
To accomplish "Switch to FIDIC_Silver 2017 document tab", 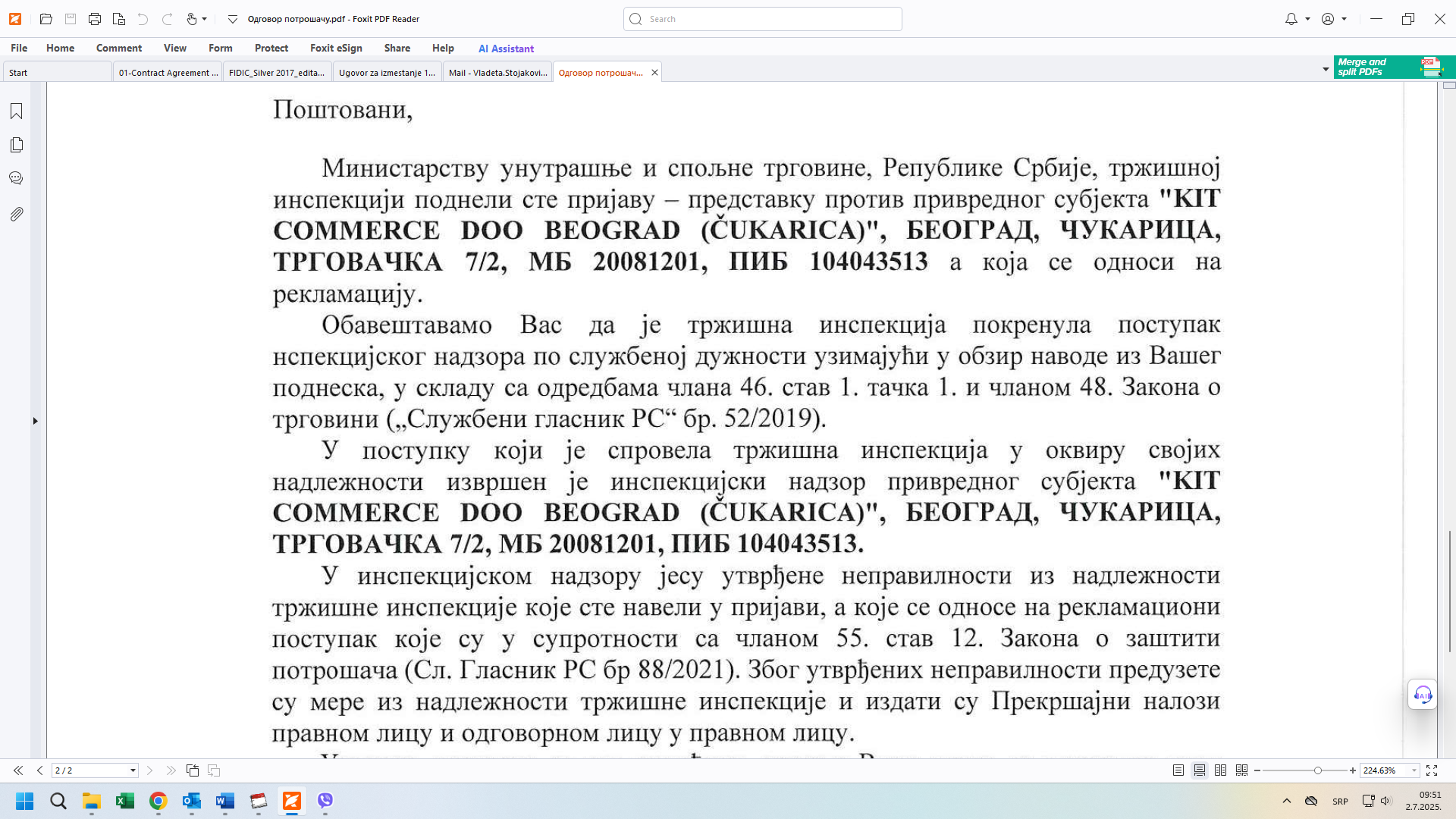I will 276,73.
